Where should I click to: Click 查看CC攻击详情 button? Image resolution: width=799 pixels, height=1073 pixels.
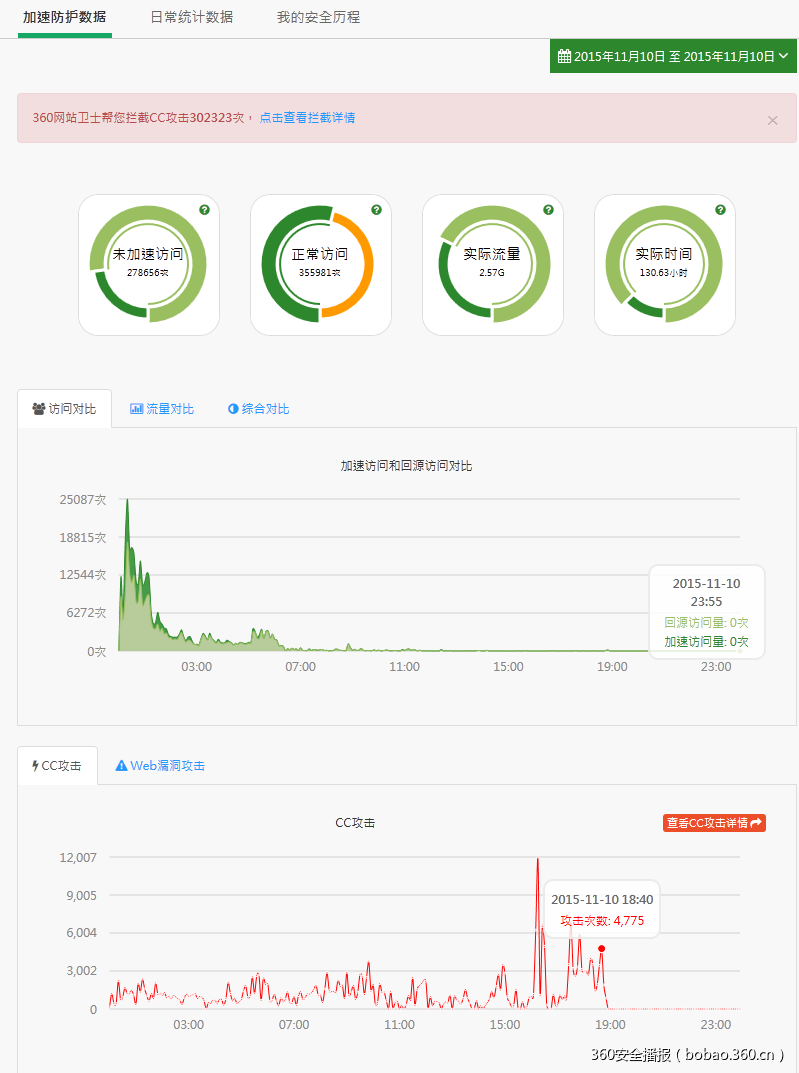click(x=714, y=823)
